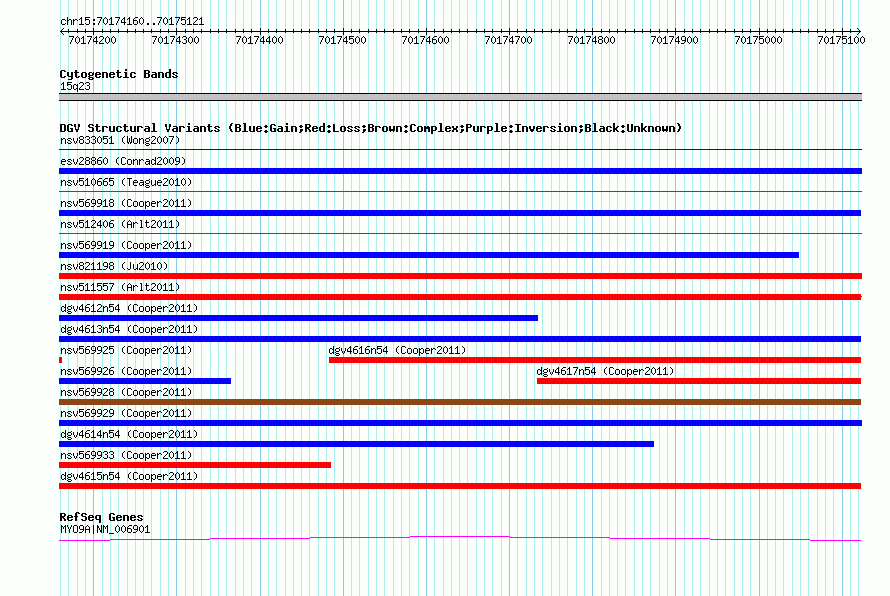The height and width of the screenshot is (596, 890).
Task: Click the nsv833051 (Wong2007) variant label
Action: 120,140
